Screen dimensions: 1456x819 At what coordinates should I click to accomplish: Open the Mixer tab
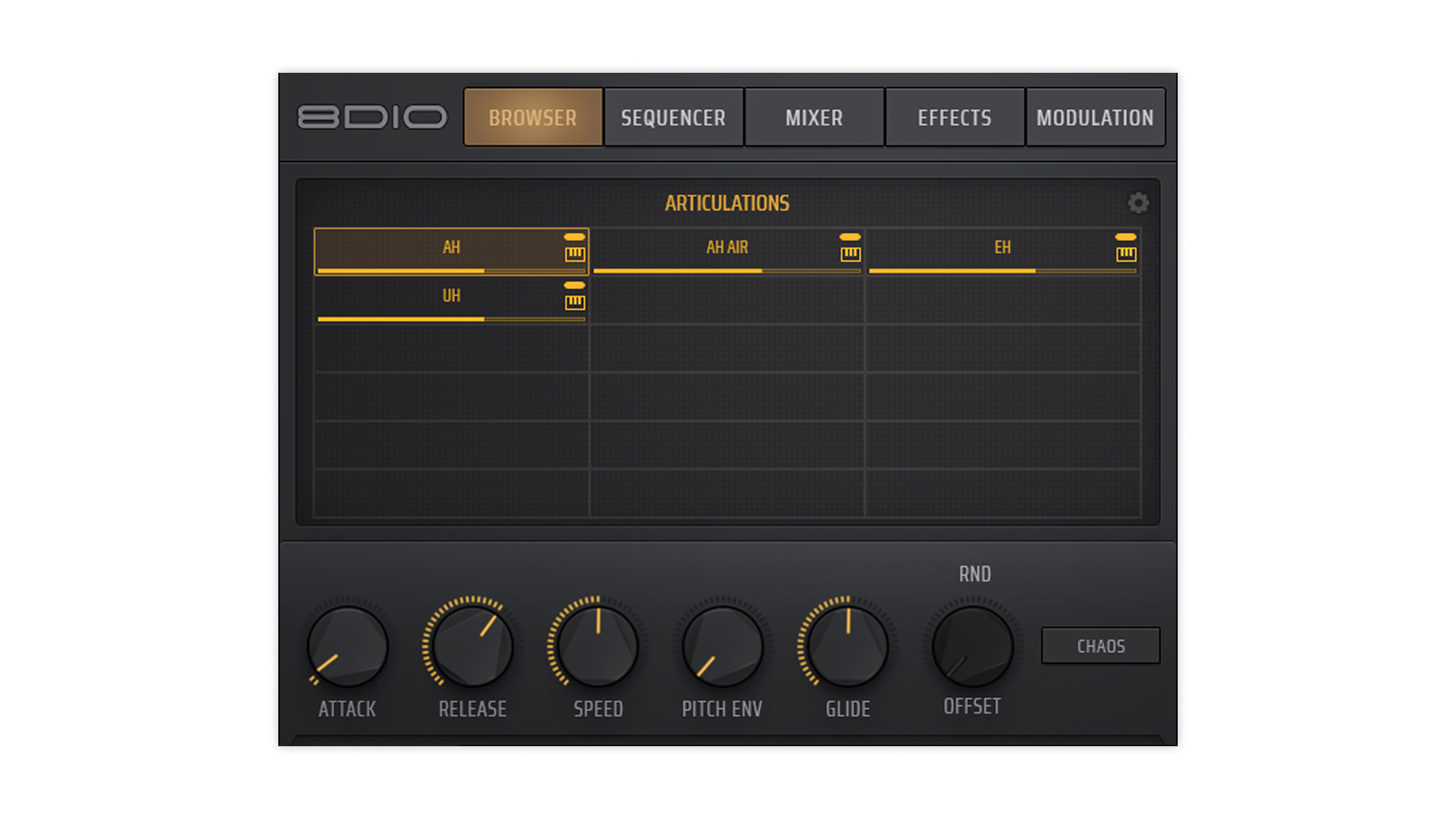tap(814, 118)
